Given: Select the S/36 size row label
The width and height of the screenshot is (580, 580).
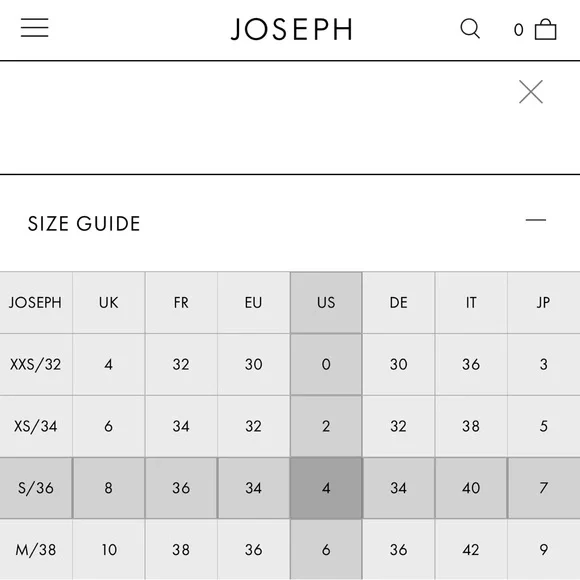Looking at the screenshot, I should pyautogui.click(x=36, y=488).
